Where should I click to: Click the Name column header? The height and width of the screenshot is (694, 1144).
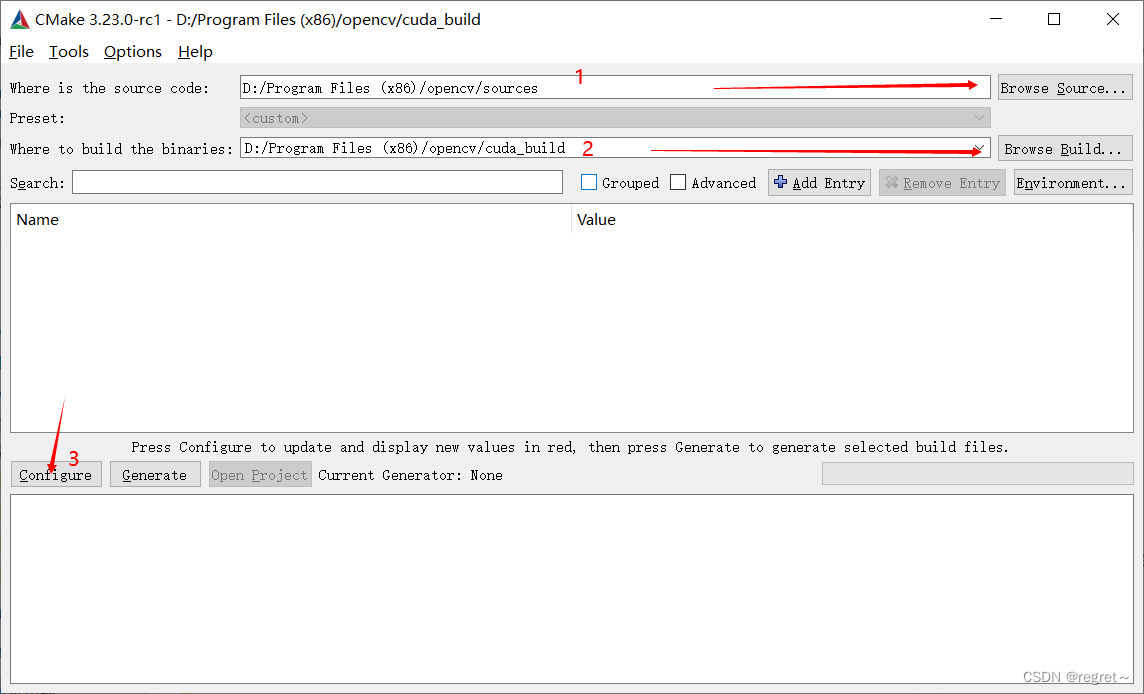[290, 219]
